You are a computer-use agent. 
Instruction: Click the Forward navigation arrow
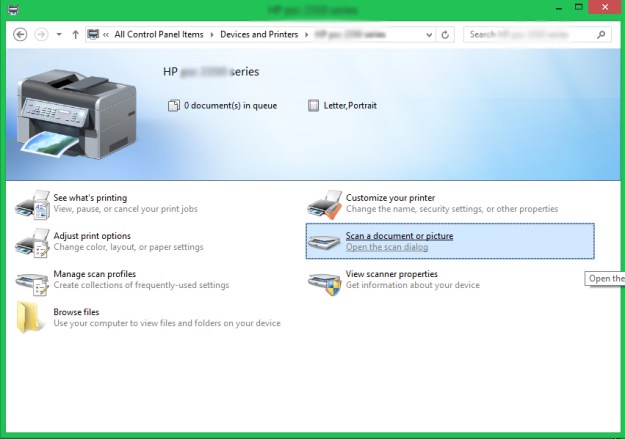pos(41,34)
